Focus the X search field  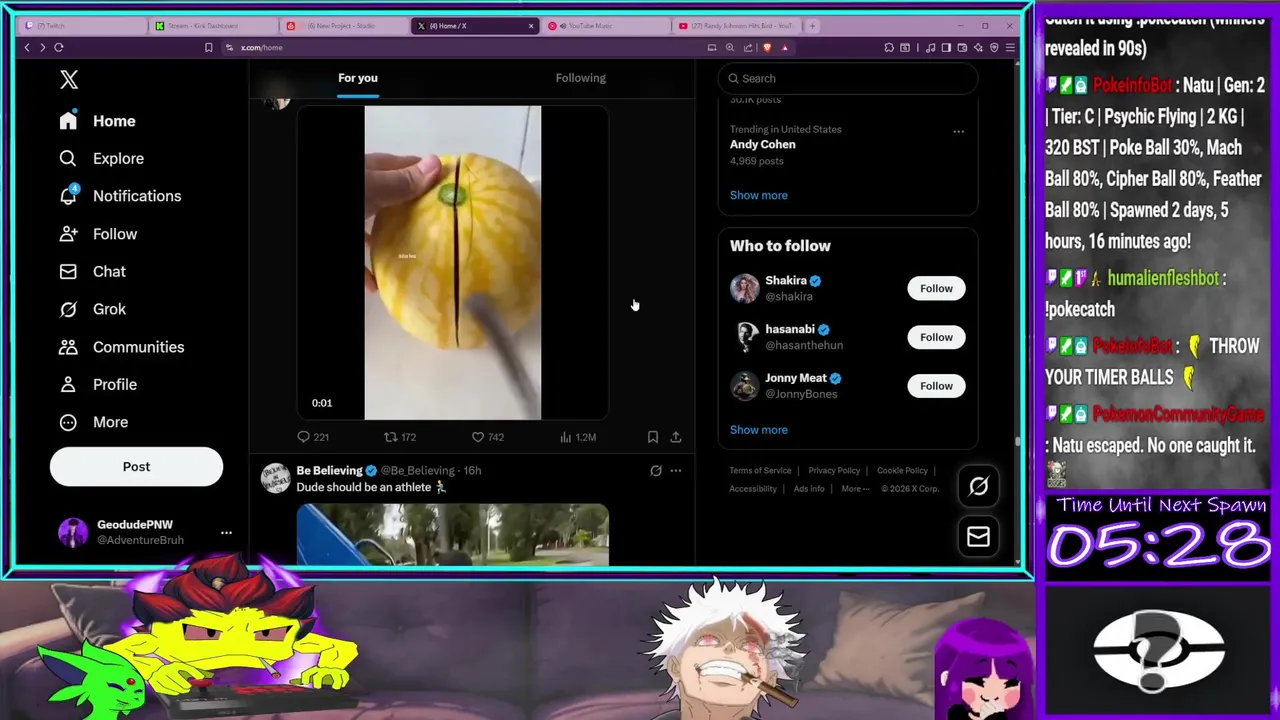pos(848,78)
